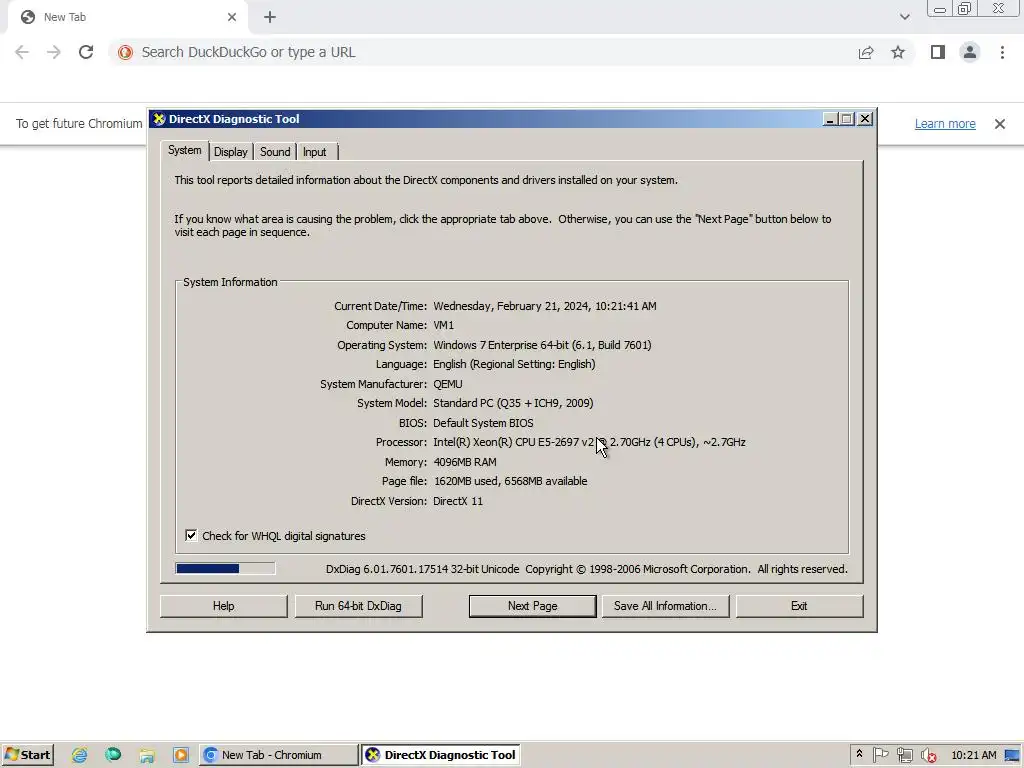
Task: Click the taskbar clock 10:21 AM
Action: pos(974,755)
